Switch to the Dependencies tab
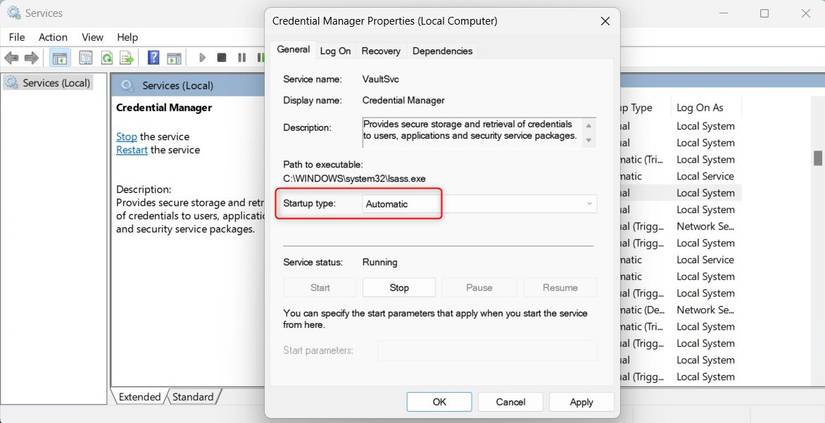Viewport: 825px width, 423px height. point(442,51)
